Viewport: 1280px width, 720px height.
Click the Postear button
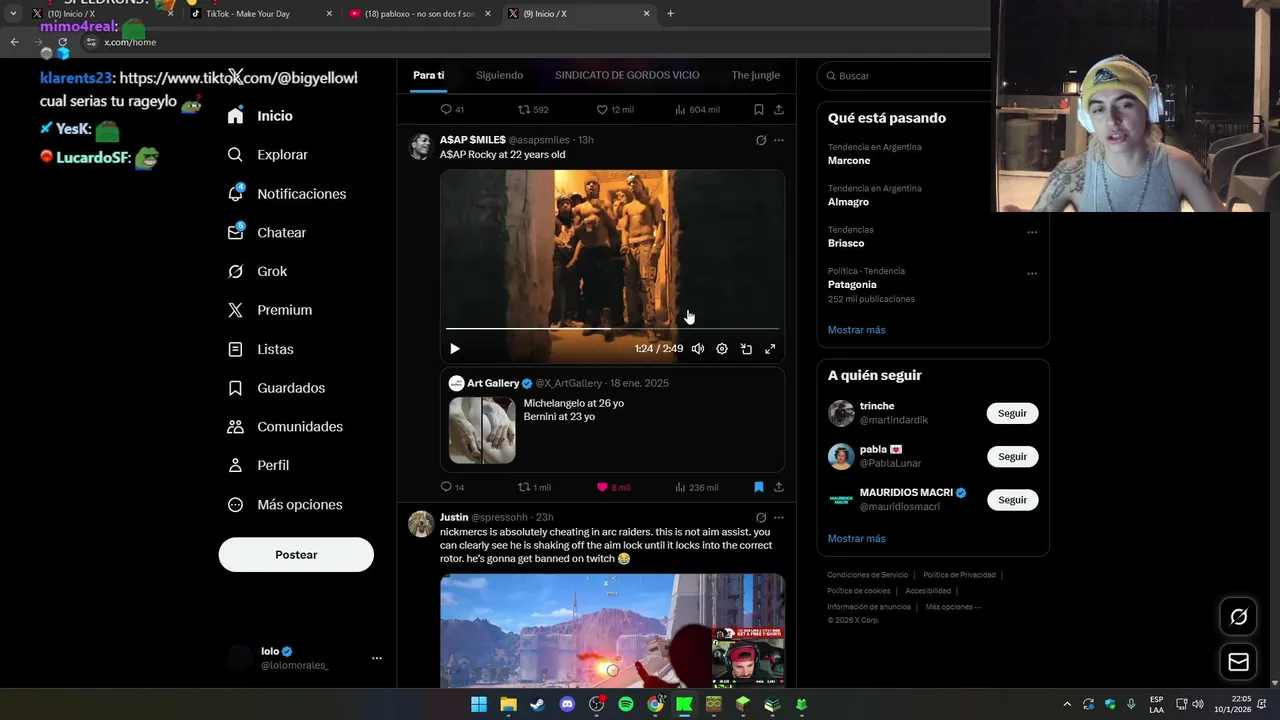(296, 555)
